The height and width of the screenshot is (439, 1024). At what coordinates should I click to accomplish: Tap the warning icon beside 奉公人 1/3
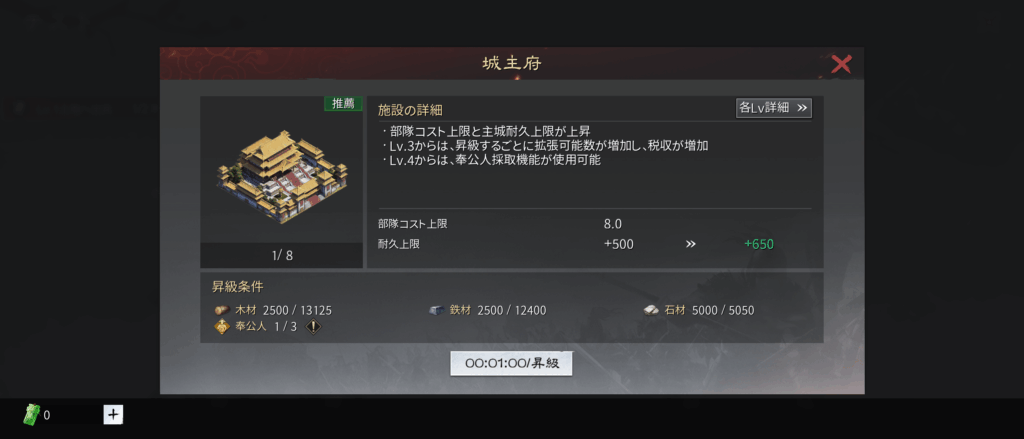tap(313, 327)
